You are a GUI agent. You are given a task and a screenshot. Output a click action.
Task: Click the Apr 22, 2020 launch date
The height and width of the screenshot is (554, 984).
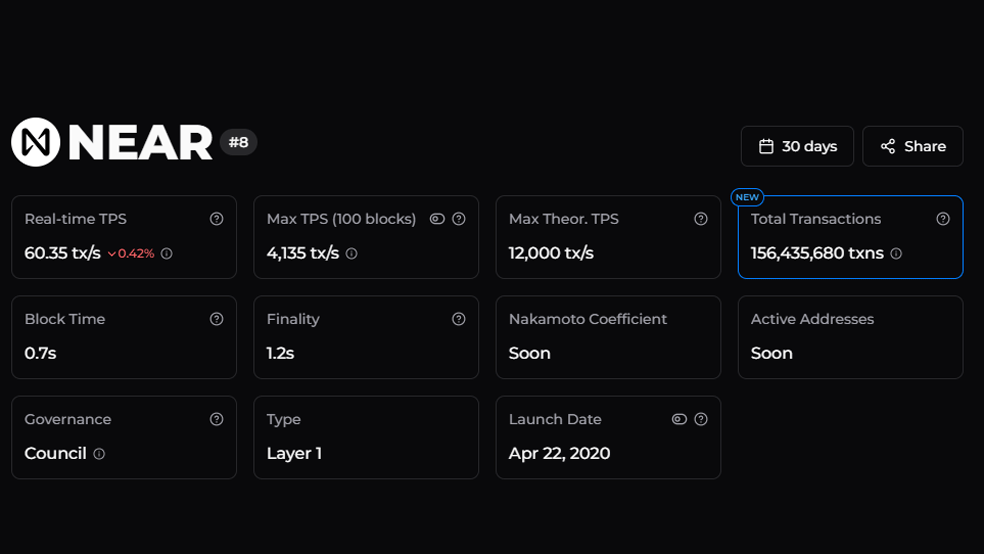click(559, 454)
